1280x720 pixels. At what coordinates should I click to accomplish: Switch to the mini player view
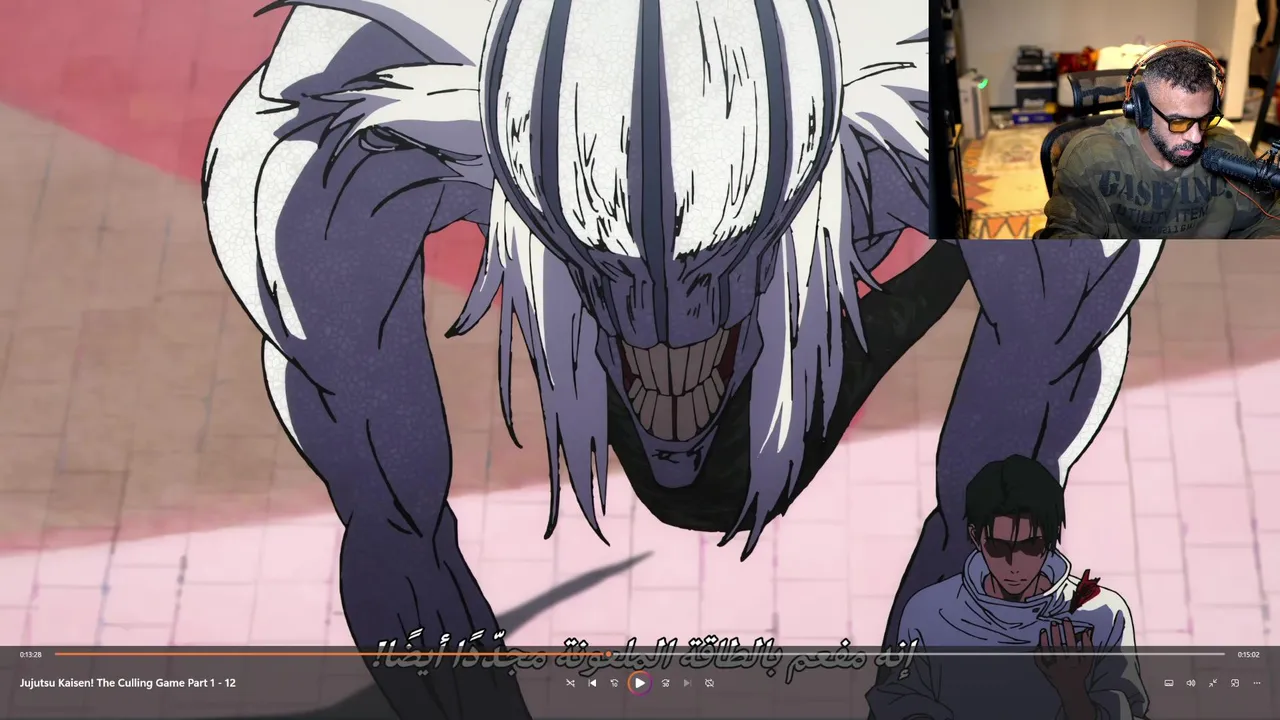tap(1235, 683)
